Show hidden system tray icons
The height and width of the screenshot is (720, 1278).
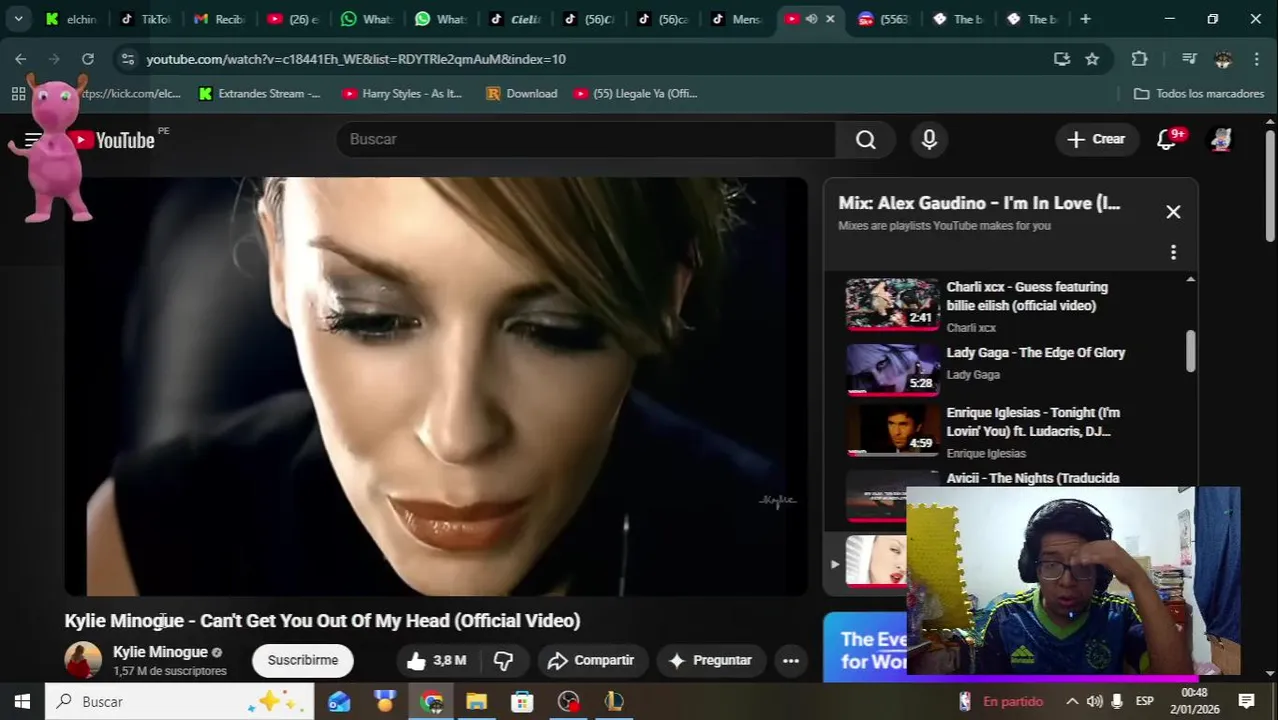(1072, 701)
